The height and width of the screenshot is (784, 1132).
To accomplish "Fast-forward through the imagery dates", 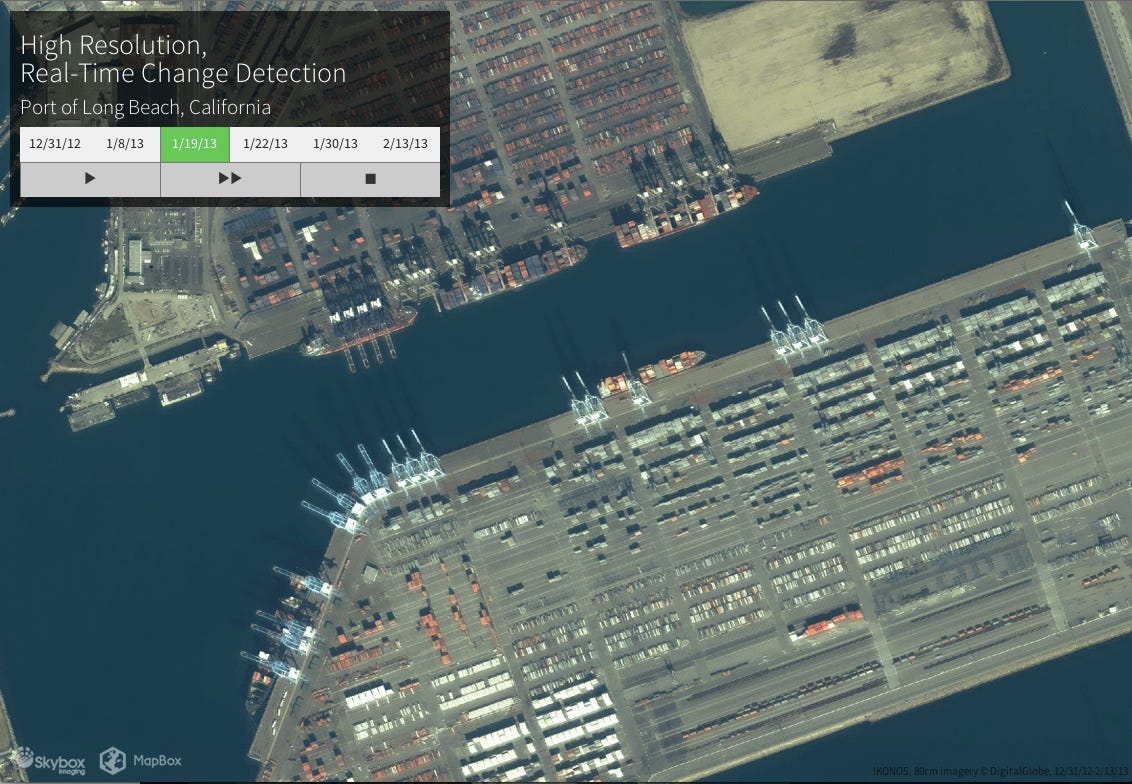I will pyautogui.click(x=230, y=178).
